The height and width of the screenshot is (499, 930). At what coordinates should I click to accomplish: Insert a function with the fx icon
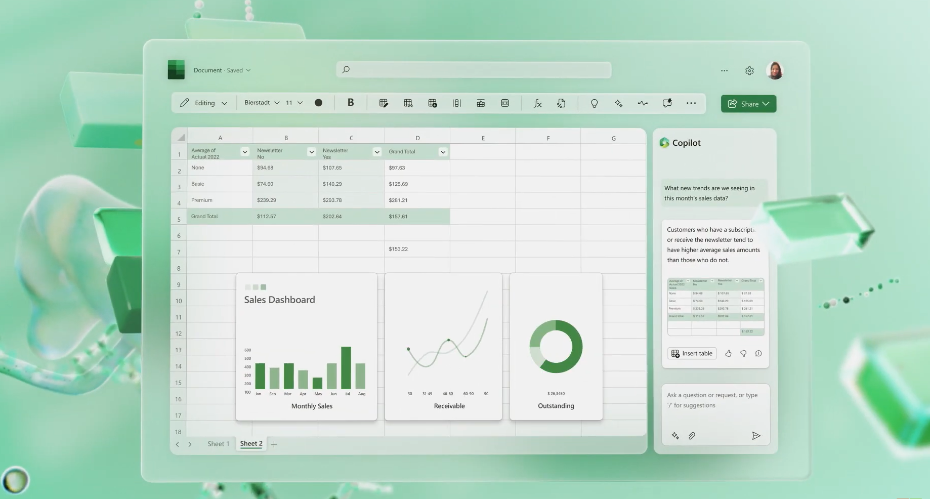tap(537, 103)
